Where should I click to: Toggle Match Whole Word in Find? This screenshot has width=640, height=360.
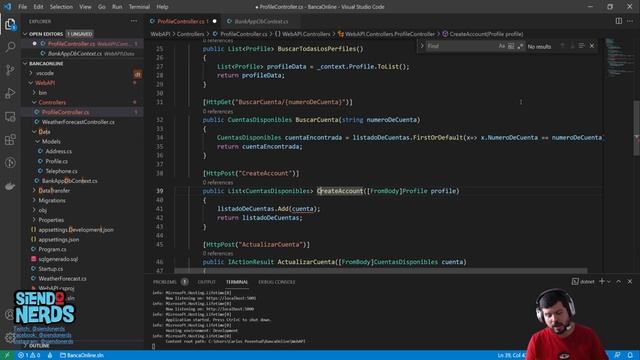511,46
